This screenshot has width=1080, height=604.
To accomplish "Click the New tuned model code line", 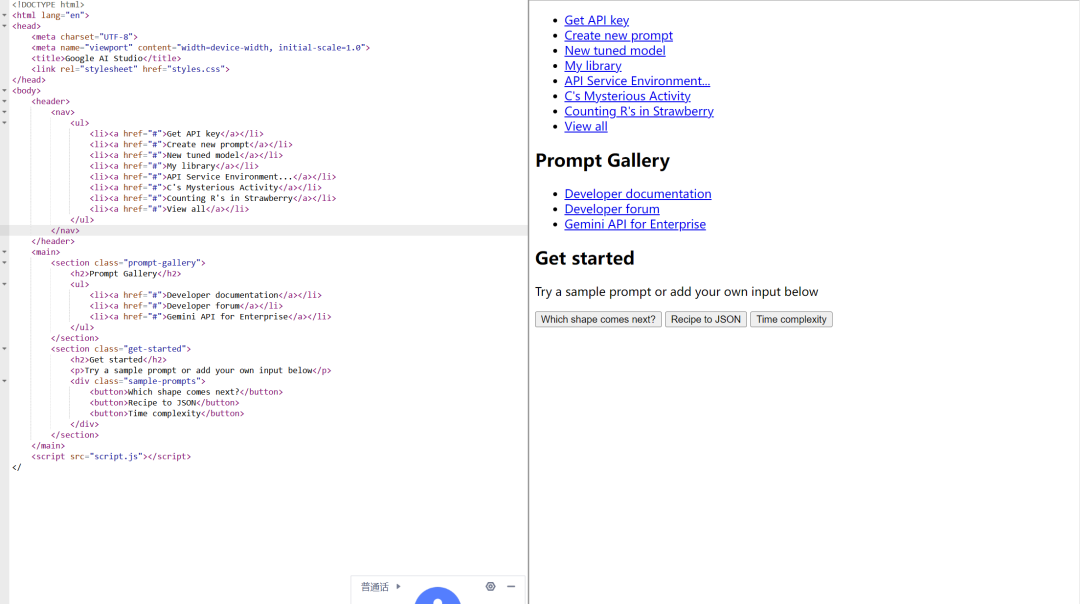I will (186, 155).
